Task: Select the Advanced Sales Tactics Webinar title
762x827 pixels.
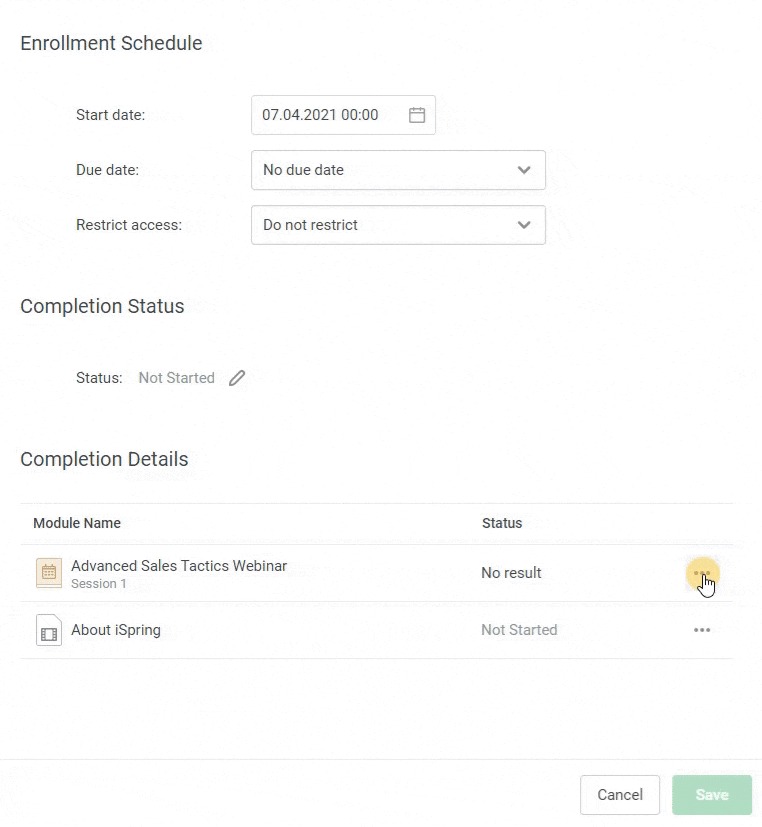Action: (179, 566)
